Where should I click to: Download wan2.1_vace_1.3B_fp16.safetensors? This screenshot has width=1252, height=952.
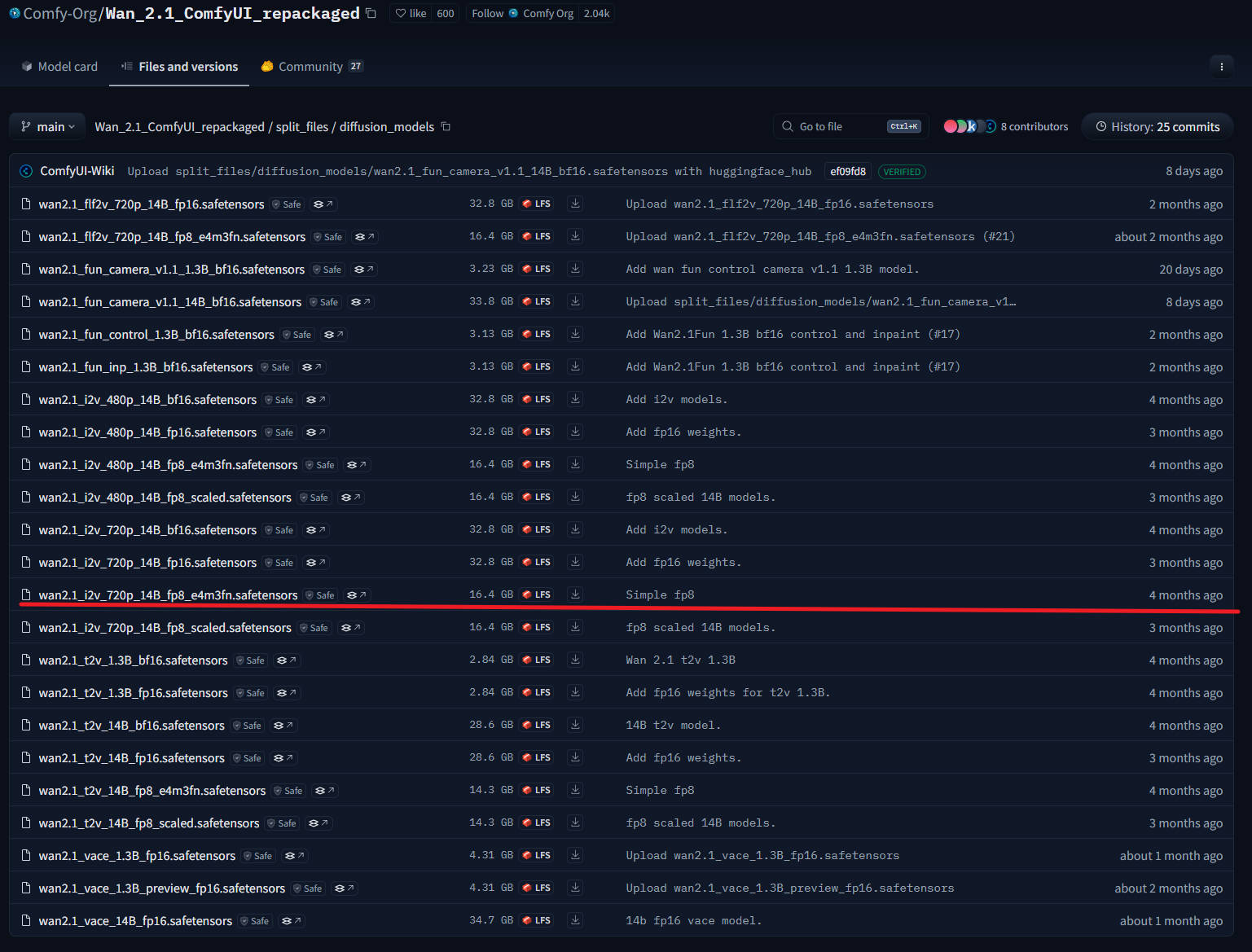coord(575,855)
